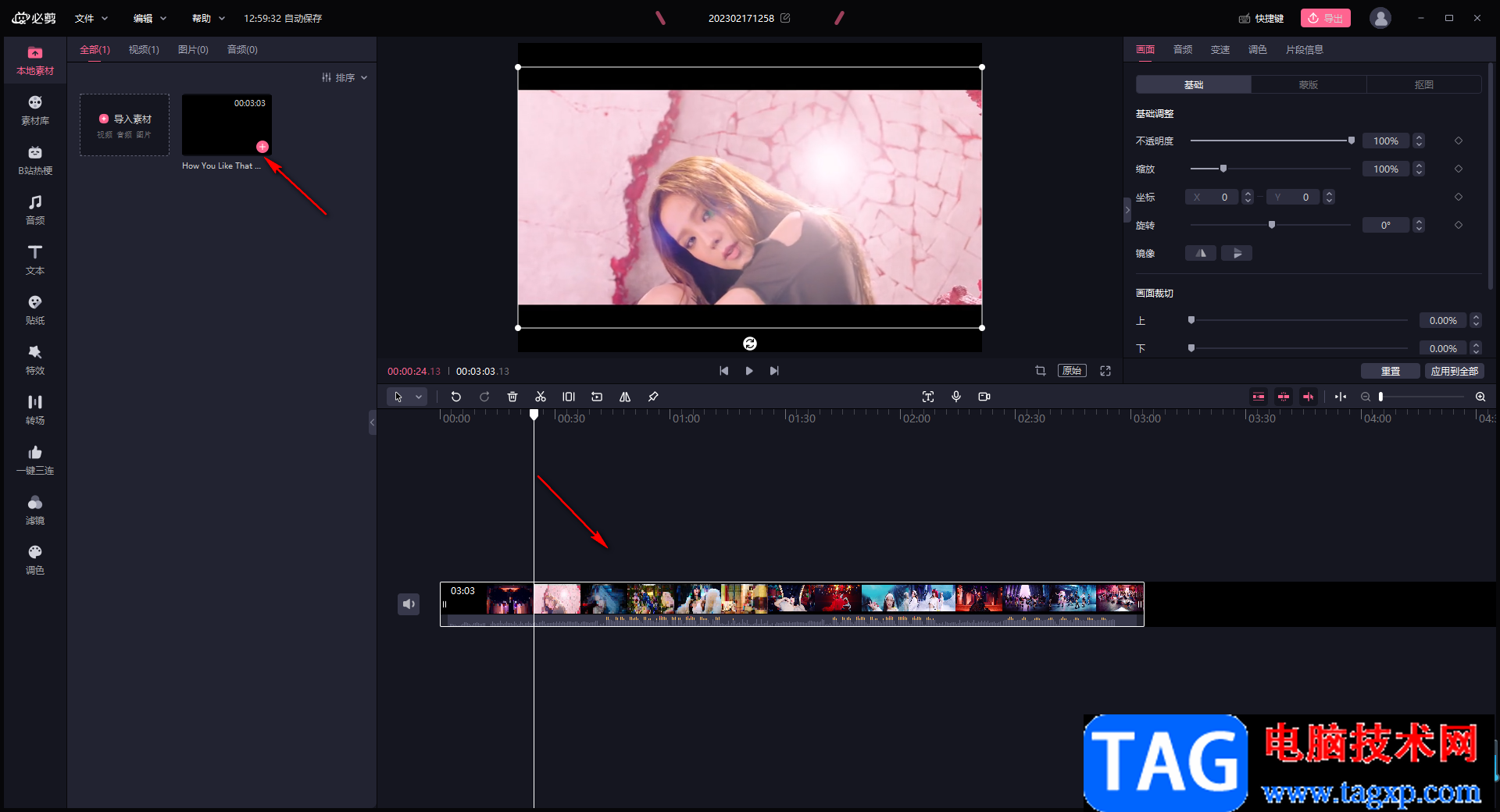
Task: Toggle 坐标 position keyframe diamond
Action: point(1459,197)
